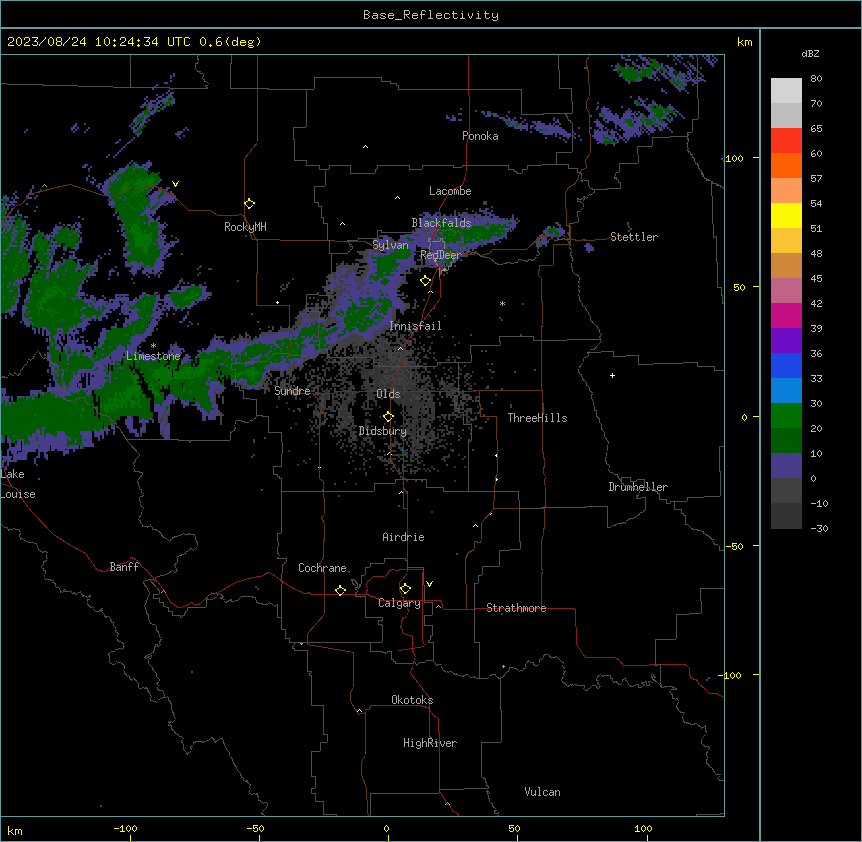Screen dimensions: 862x842
Task: Click the yellow diamond marker near RockyMH
Action: coord(250,204)
